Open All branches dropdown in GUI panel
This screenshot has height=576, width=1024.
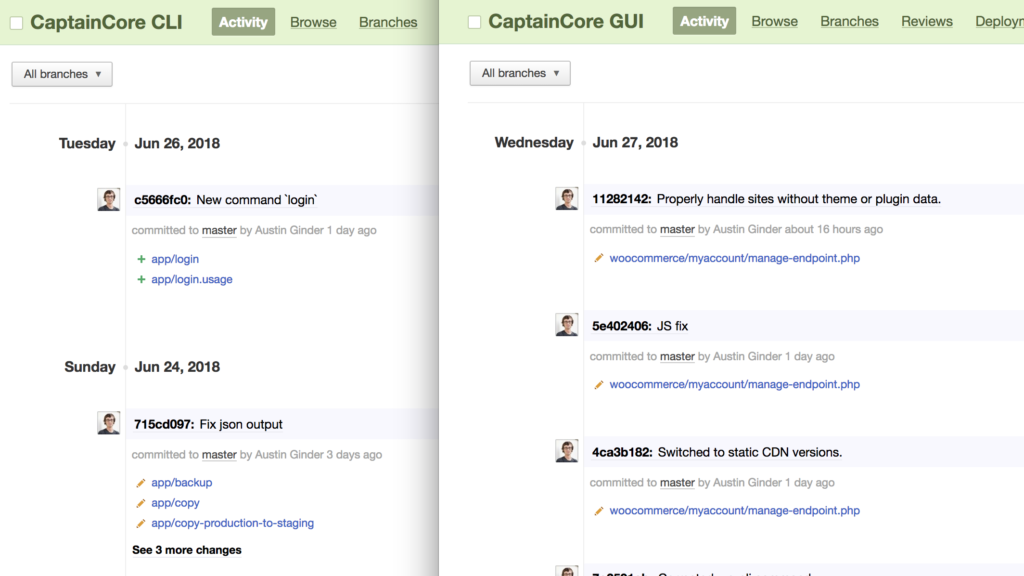click(x=520, y=73)
